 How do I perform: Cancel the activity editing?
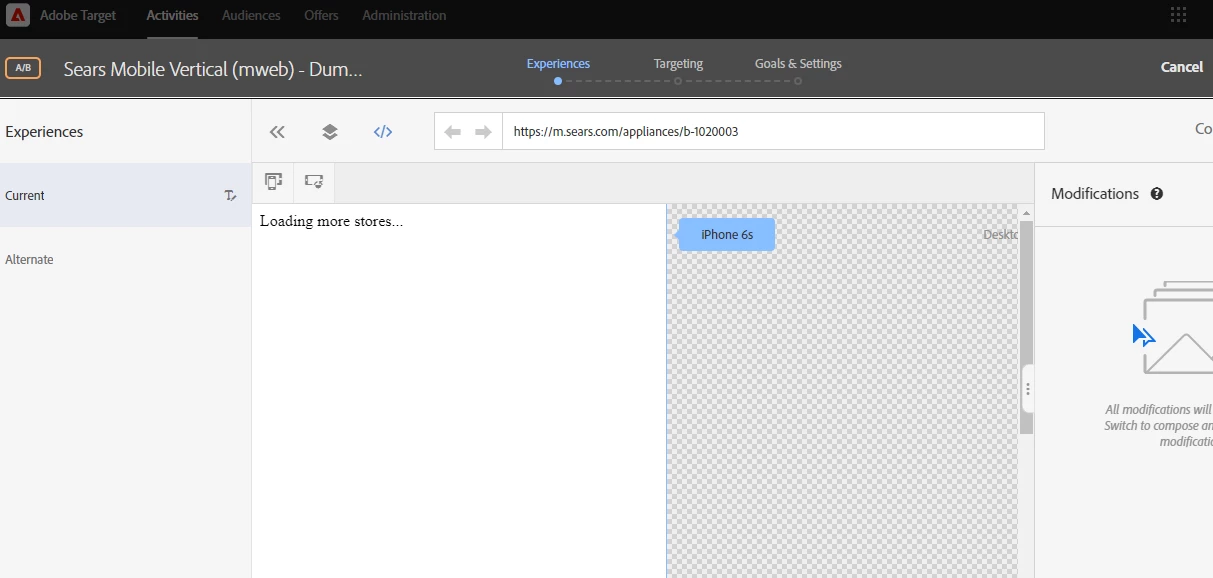pyautogui.click(x=1181, y=67)
